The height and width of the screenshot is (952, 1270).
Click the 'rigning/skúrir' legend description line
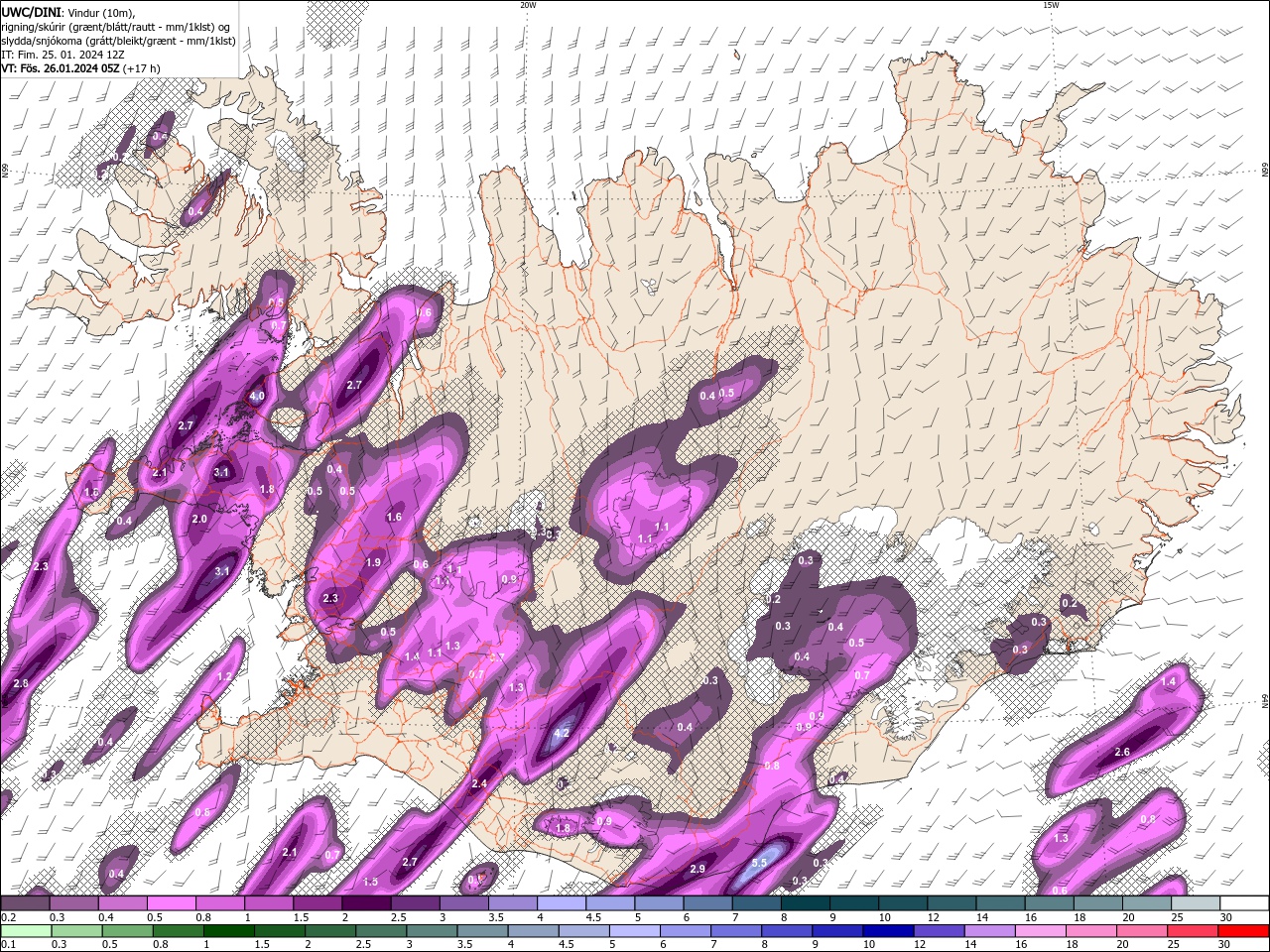[115, 27]
